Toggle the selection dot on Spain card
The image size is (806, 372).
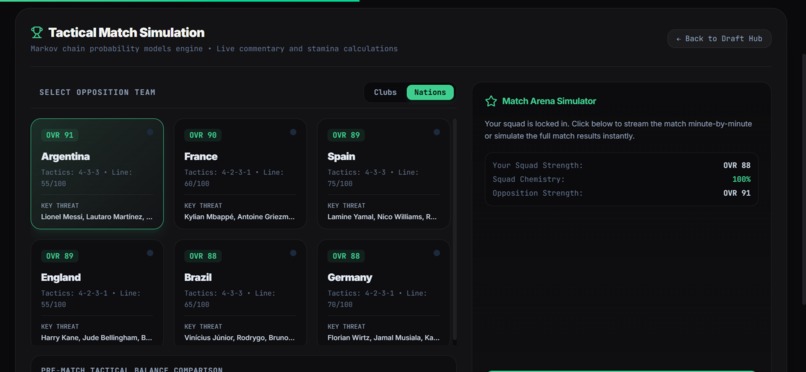coord(437,132)
